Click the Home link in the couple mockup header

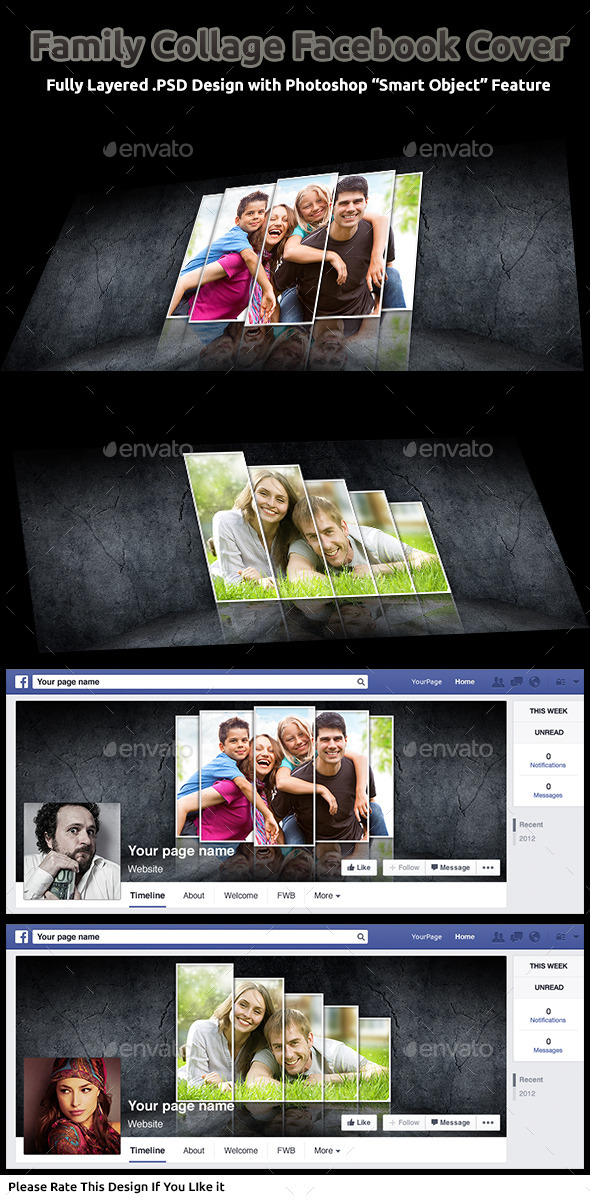pos(465,937)
